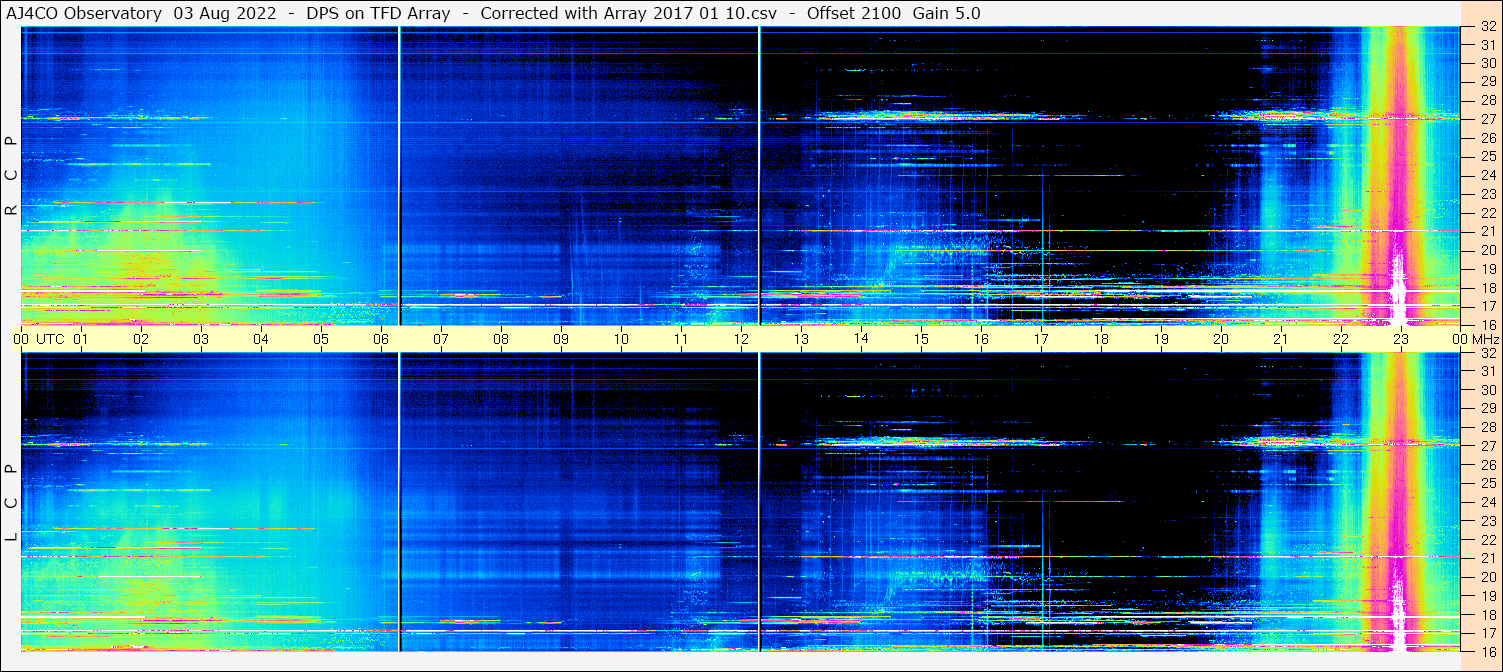
Task: Click the "20" hour mark on time axis
Action: point(1221,339)
